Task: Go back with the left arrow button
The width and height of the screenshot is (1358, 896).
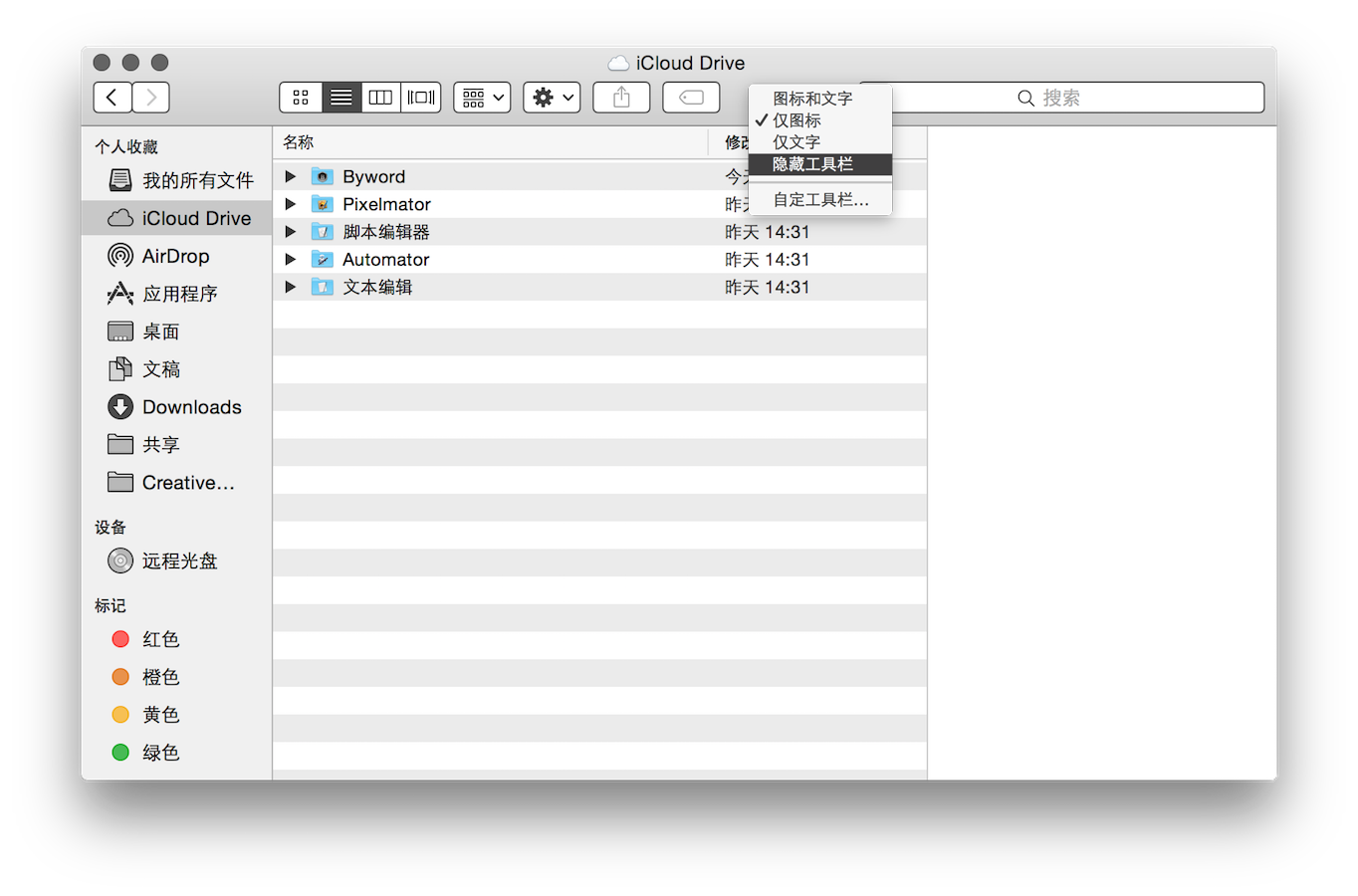Action: 113,98
